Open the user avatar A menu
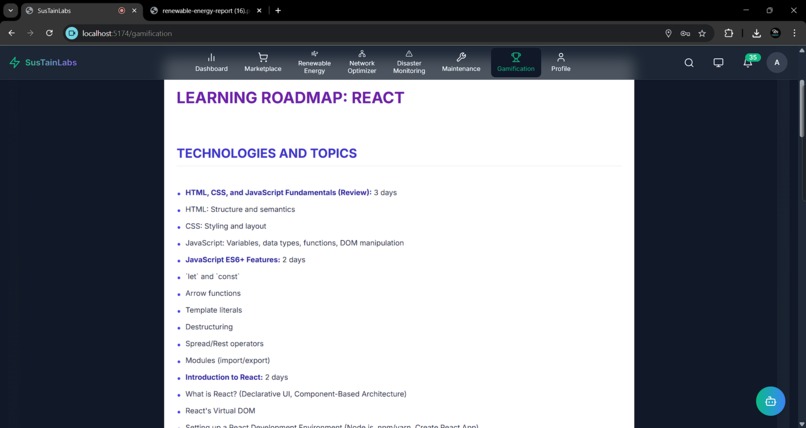806x428 pixels. click(x=777, y=63)
